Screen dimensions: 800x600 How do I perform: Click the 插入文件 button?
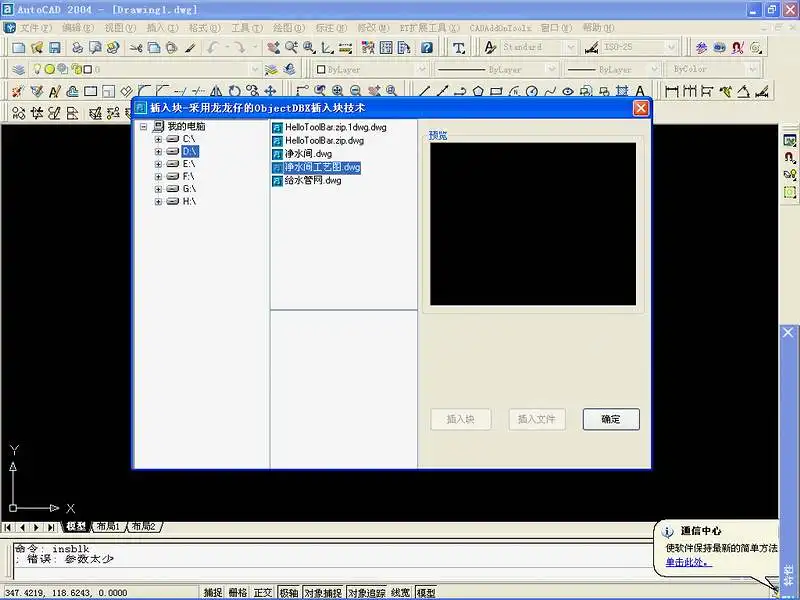(537, 419)
